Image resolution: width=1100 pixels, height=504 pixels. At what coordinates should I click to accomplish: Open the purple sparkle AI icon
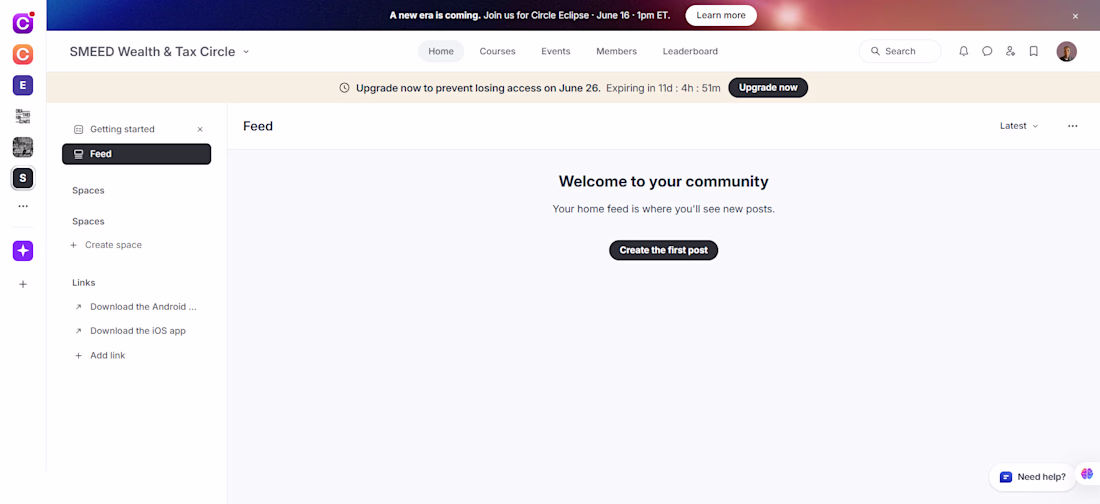23,251
